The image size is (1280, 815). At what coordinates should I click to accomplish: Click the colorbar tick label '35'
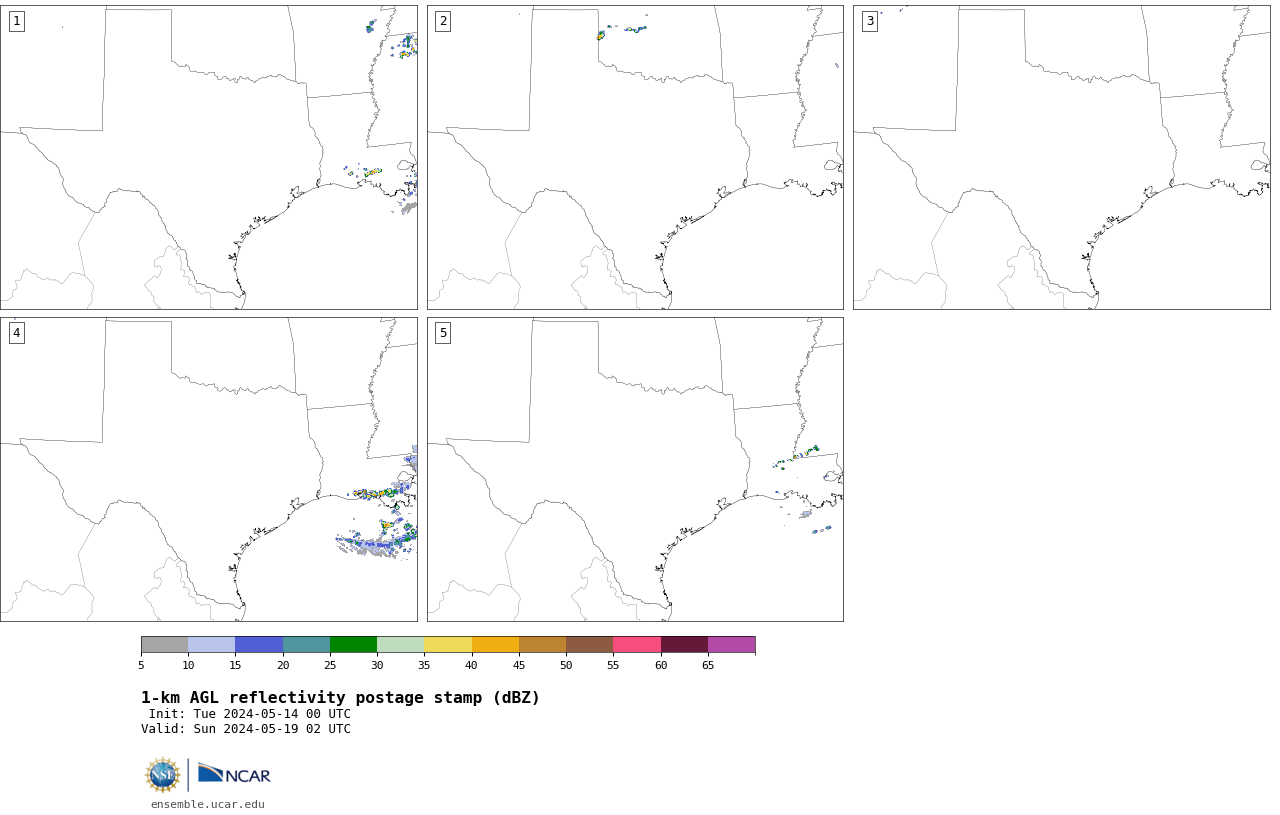424,665
